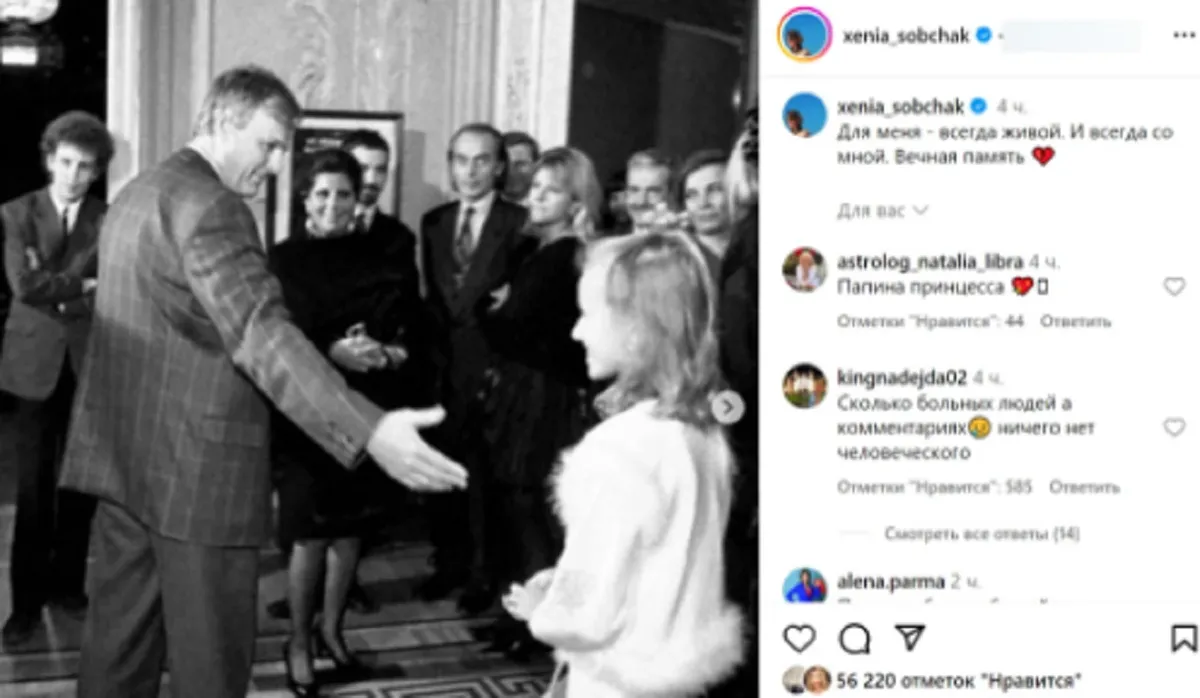View the 585 likes on the second comment
Viewport: 1200px width, 698px height.
click(934, 487)
